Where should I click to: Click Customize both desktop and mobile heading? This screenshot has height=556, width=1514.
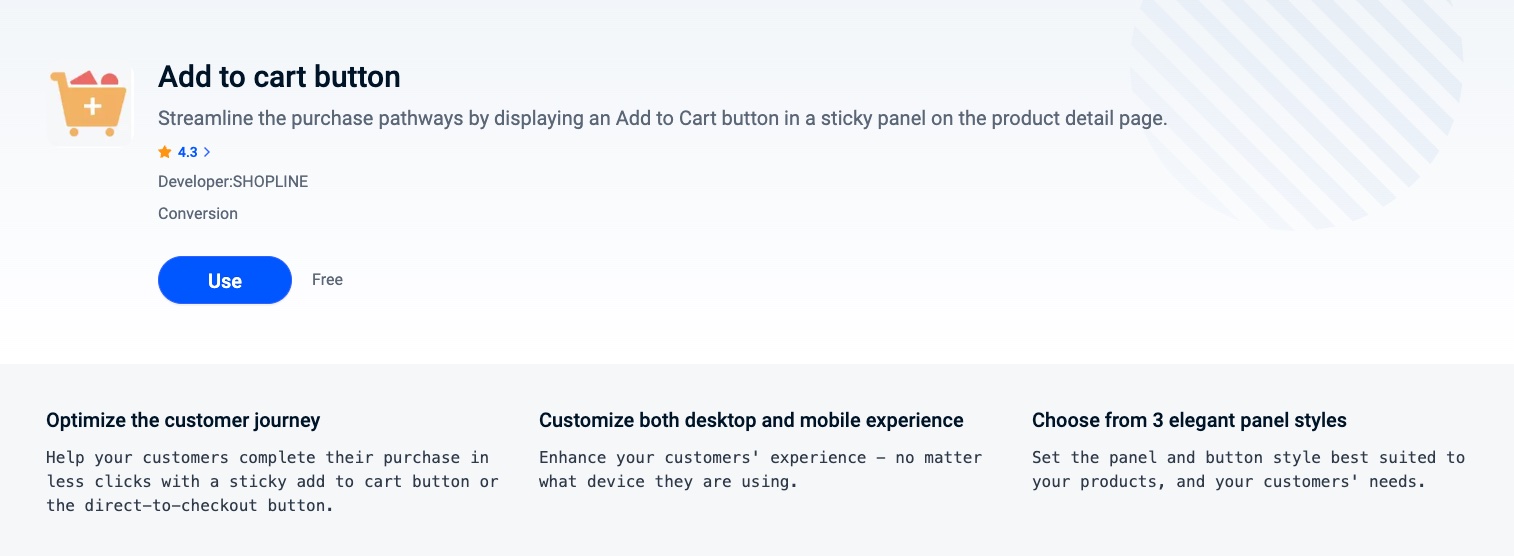[x=751, y=420]
